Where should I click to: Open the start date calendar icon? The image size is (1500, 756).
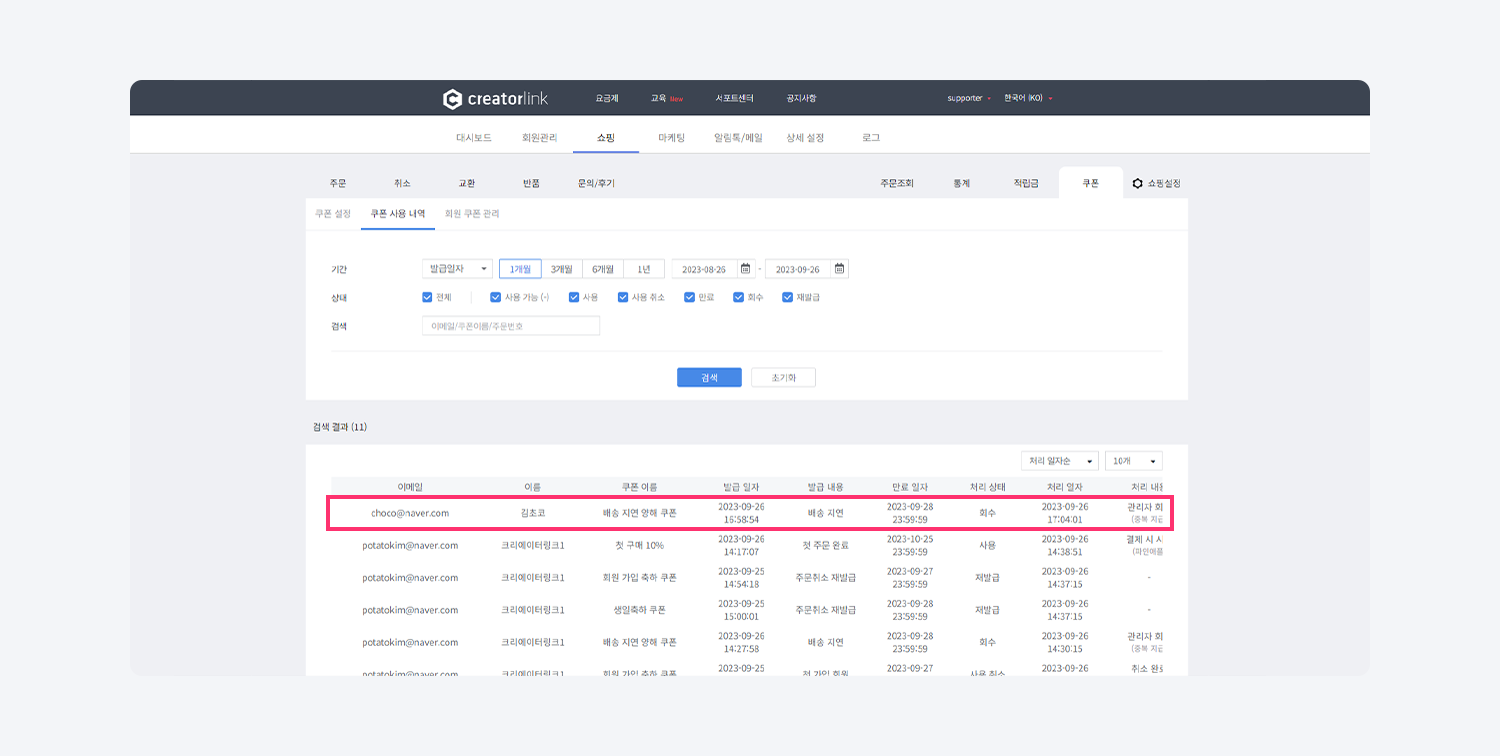(x=745, y=269)
